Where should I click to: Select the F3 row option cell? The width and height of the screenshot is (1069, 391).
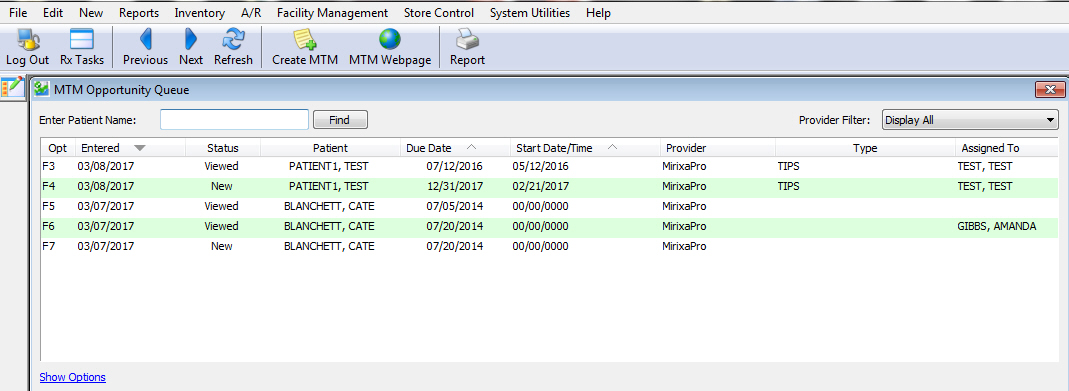pos(49,166)
